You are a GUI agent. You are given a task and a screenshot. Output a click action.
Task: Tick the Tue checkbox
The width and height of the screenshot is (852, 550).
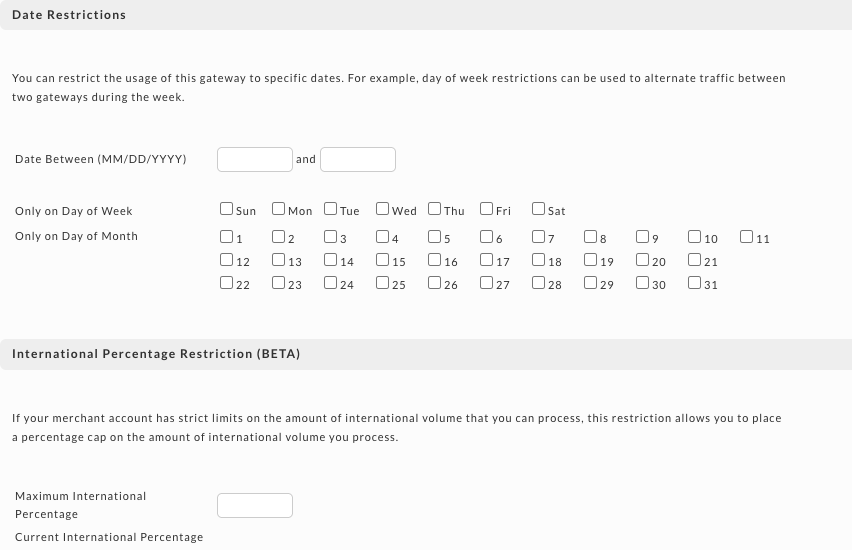(x=330, y=209)
